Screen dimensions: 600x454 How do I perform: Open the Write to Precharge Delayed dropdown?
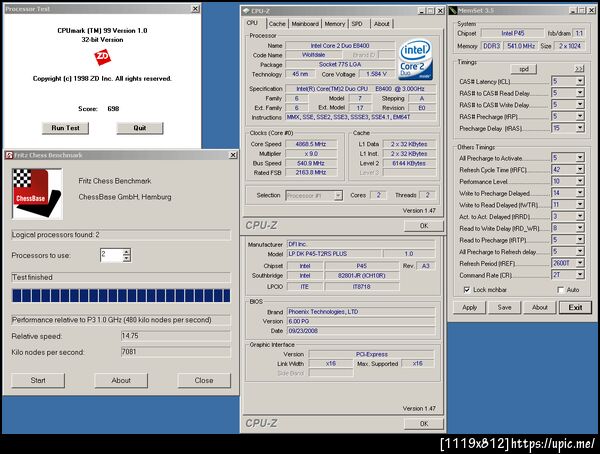580,193
